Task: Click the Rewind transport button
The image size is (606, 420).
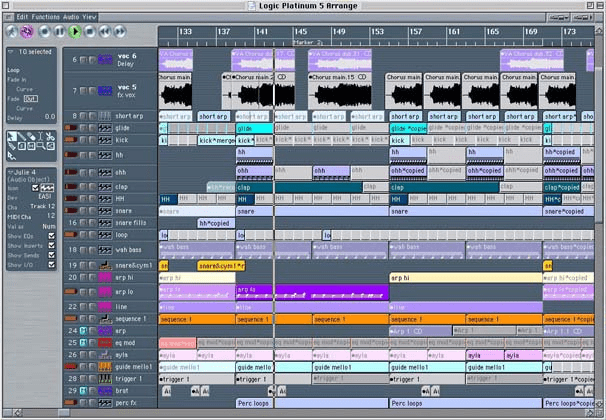Action: coord(105,31)
